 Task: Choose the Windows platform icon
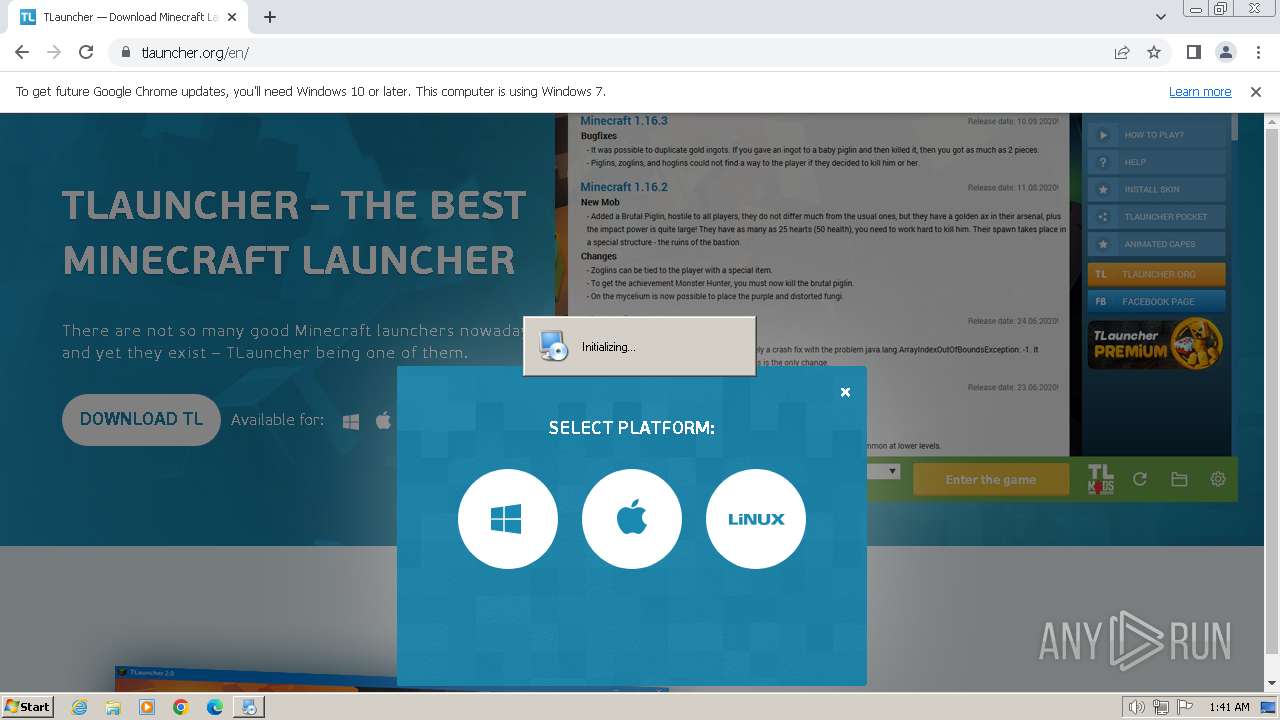click(x=508, y=519)
